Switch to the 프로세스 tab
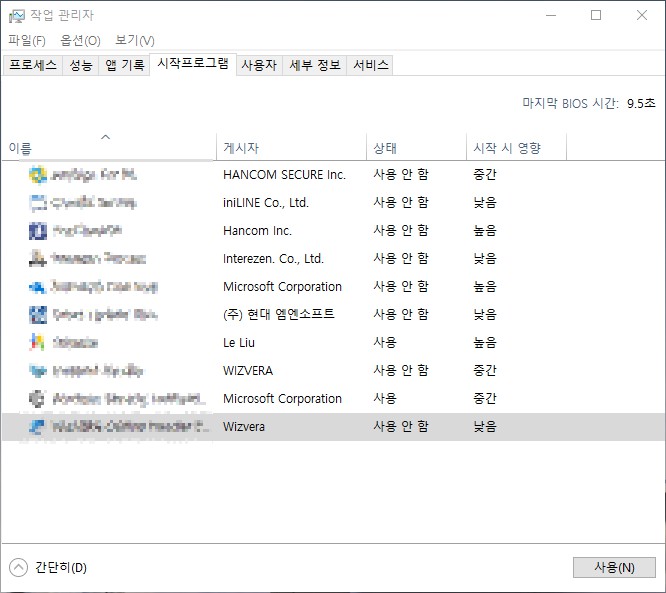 (x=33, y=65)
